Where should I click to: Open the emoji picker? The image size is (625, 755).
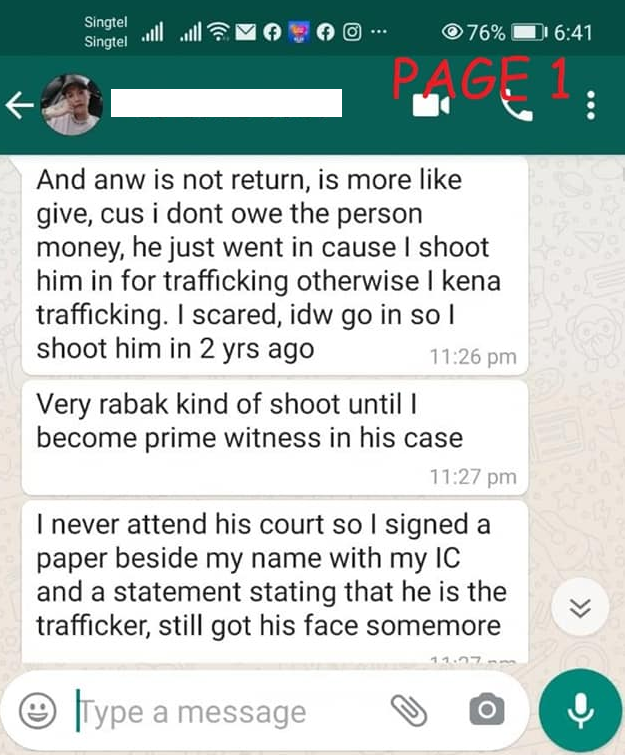pos(38,711)
